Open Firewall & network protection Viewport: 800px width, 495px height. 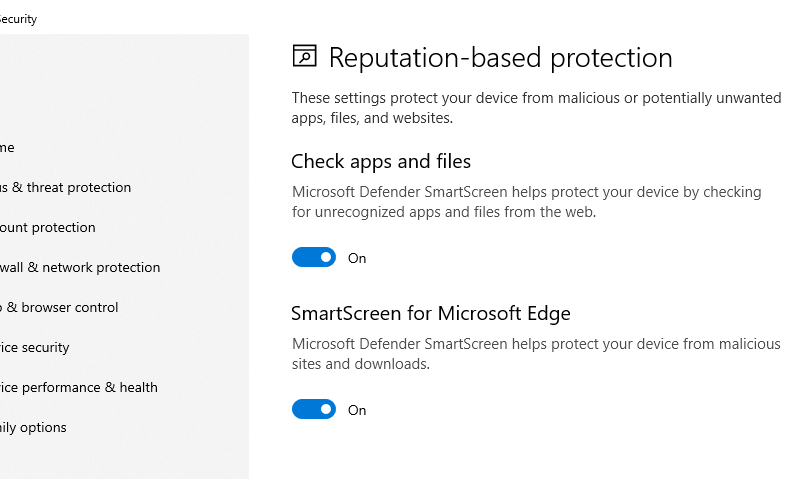pos(80,267)
